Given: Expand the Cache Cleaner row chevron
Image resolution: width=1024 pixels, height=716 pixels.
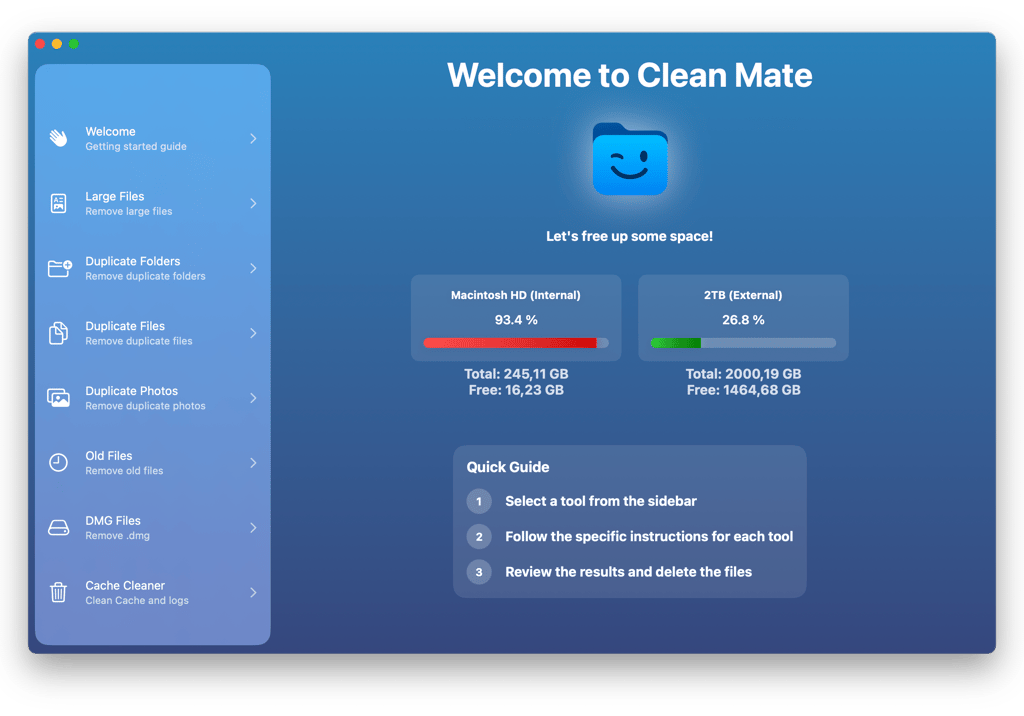Looking at the screenshot, I should 253,592.
